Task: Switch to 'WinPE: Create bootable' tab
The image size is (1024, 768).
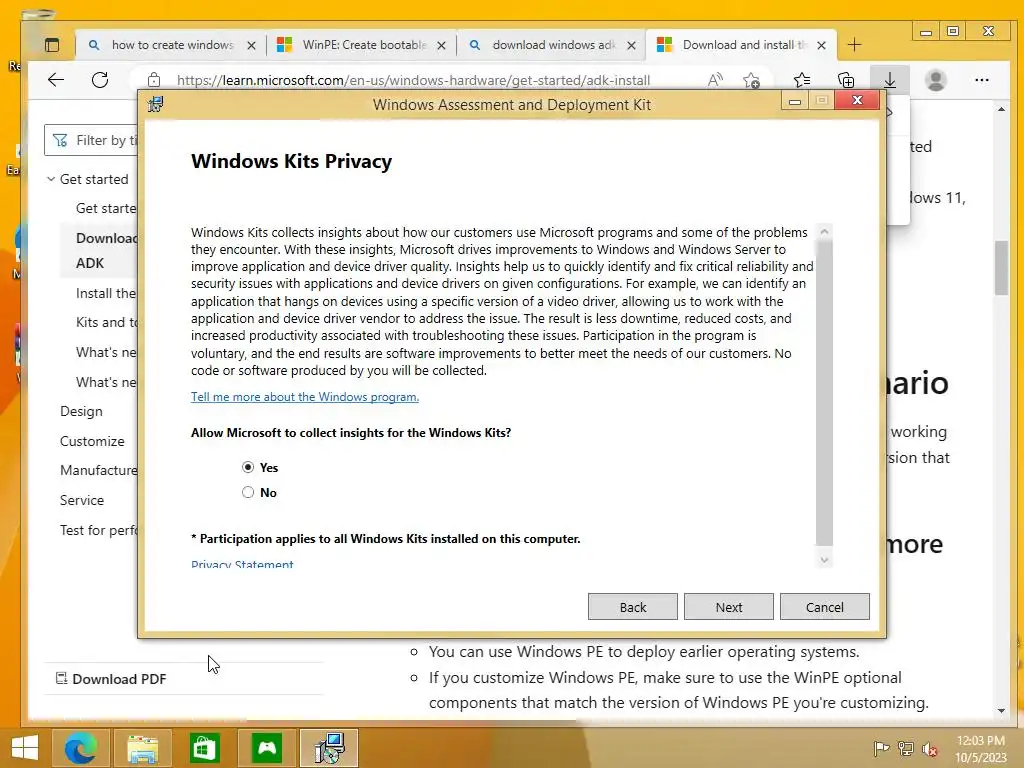Action: (362, 44)
